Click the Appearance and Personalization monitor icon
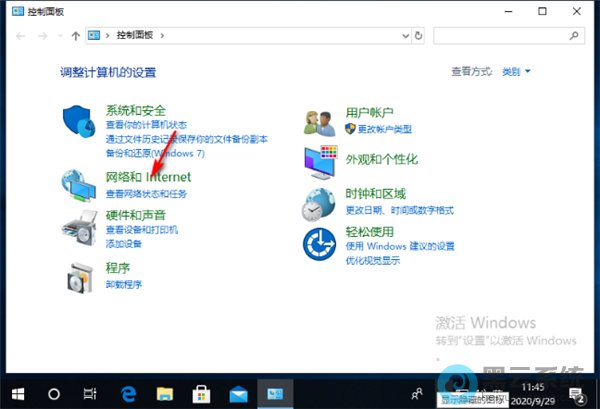 pos(319,160)
